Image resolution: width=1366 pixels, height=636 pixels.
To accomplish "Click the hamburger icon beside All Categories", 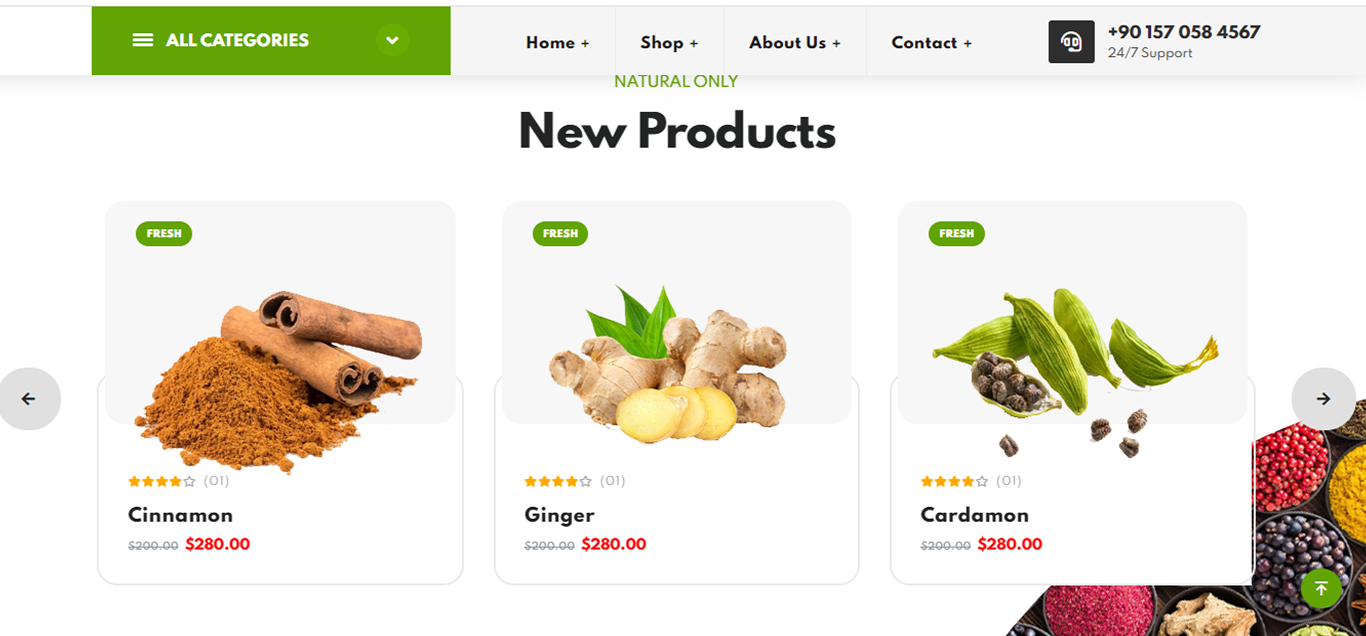I will pyautogui.click(x=143, y=40).
